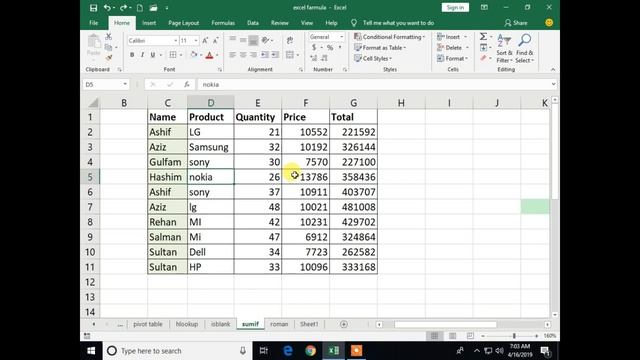Viewport: 640px width, 360px height.
Task: Click the Format cells button
Action: click(x=453, y=58)
